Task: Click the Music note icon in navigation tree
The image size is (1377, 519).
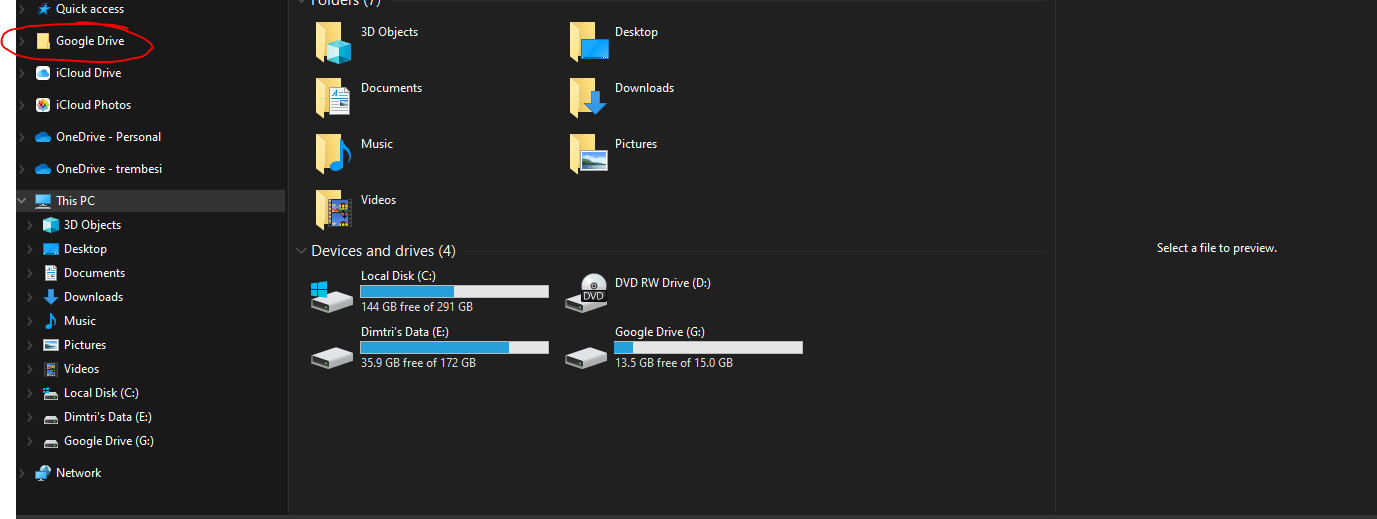Action: click(51, 321)
